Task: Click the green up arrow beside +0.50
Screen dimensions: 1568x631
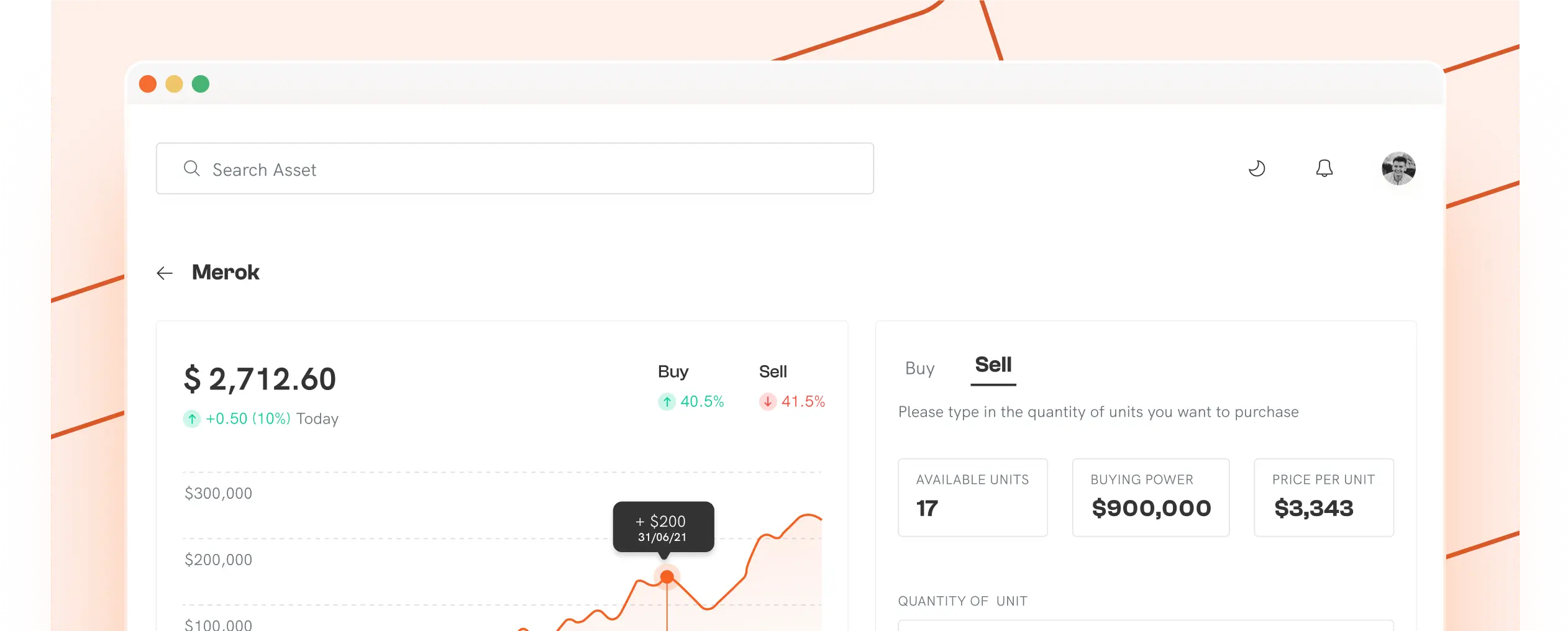Action: pyautogui.click(x=192, y=419)
